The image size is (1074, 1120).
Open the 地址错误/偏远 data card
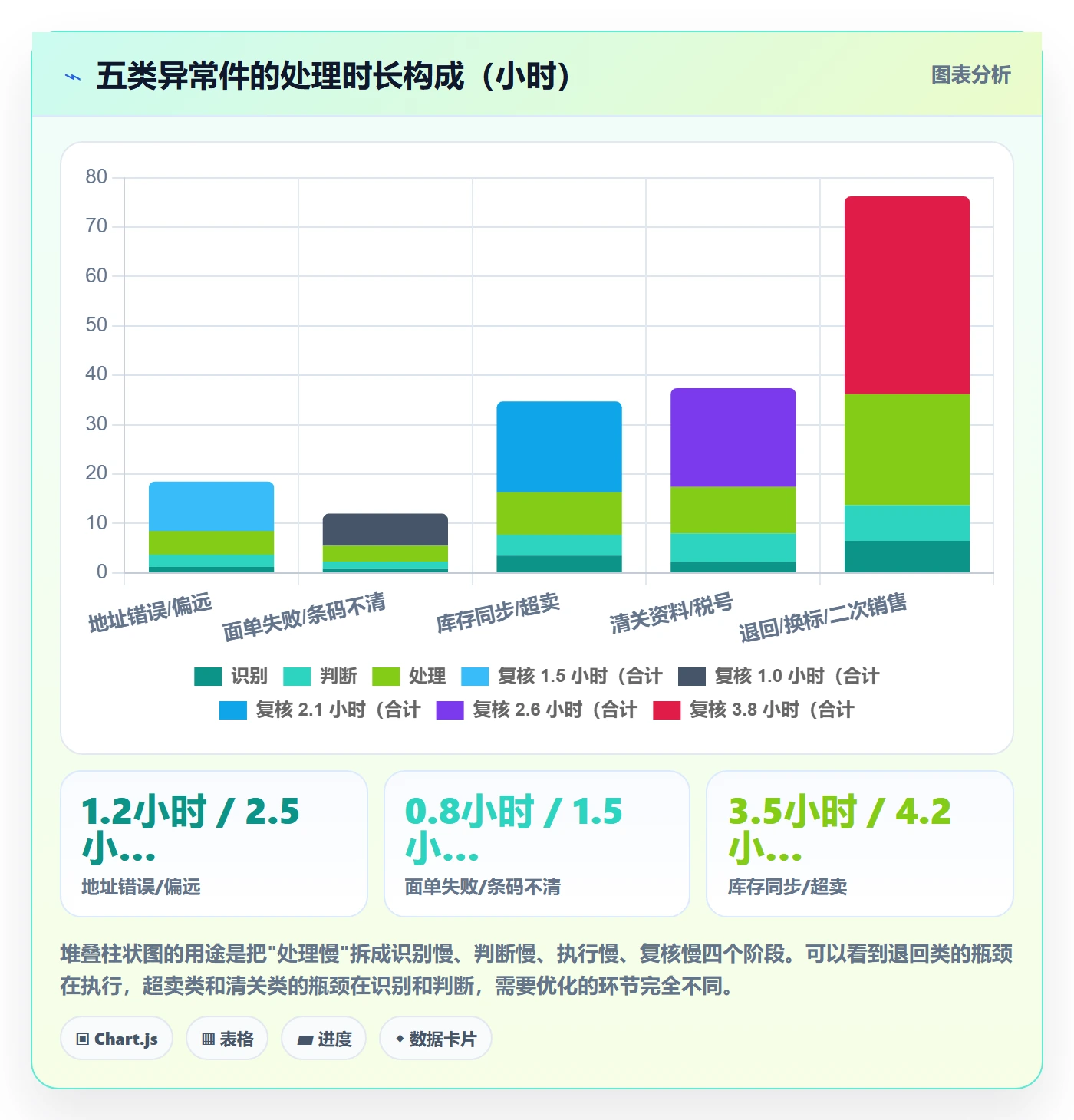214,844
